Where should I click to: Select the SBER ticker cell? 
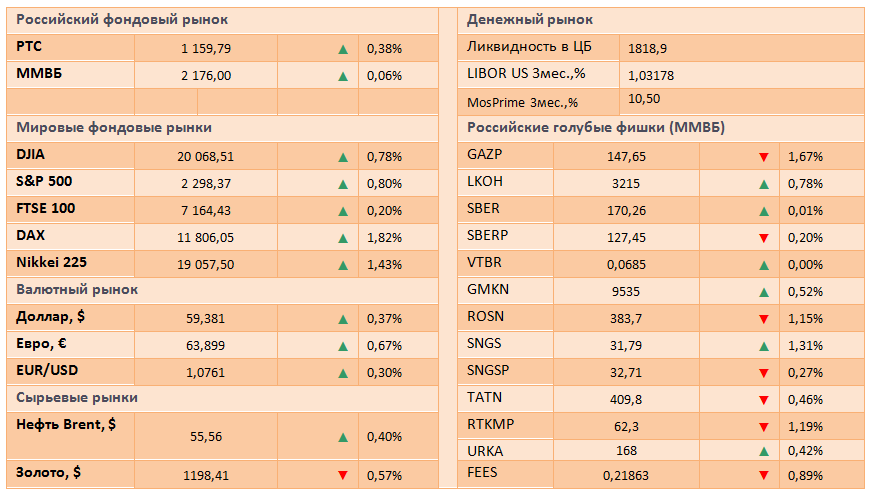(x=484, y=209)
